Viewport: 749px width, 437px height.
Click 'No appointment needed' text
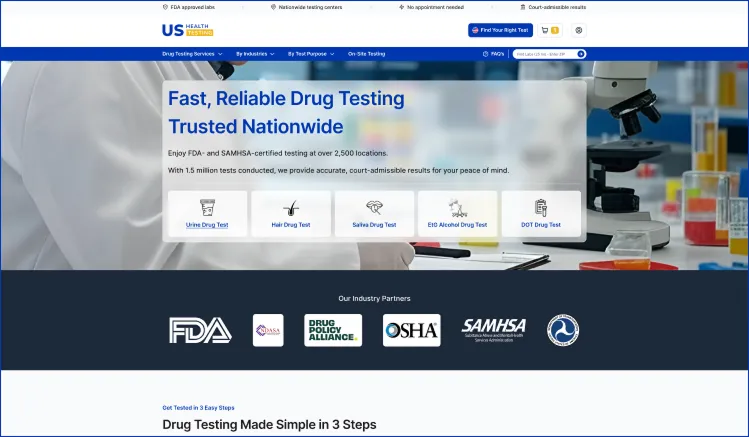click(x=435, y=7)
